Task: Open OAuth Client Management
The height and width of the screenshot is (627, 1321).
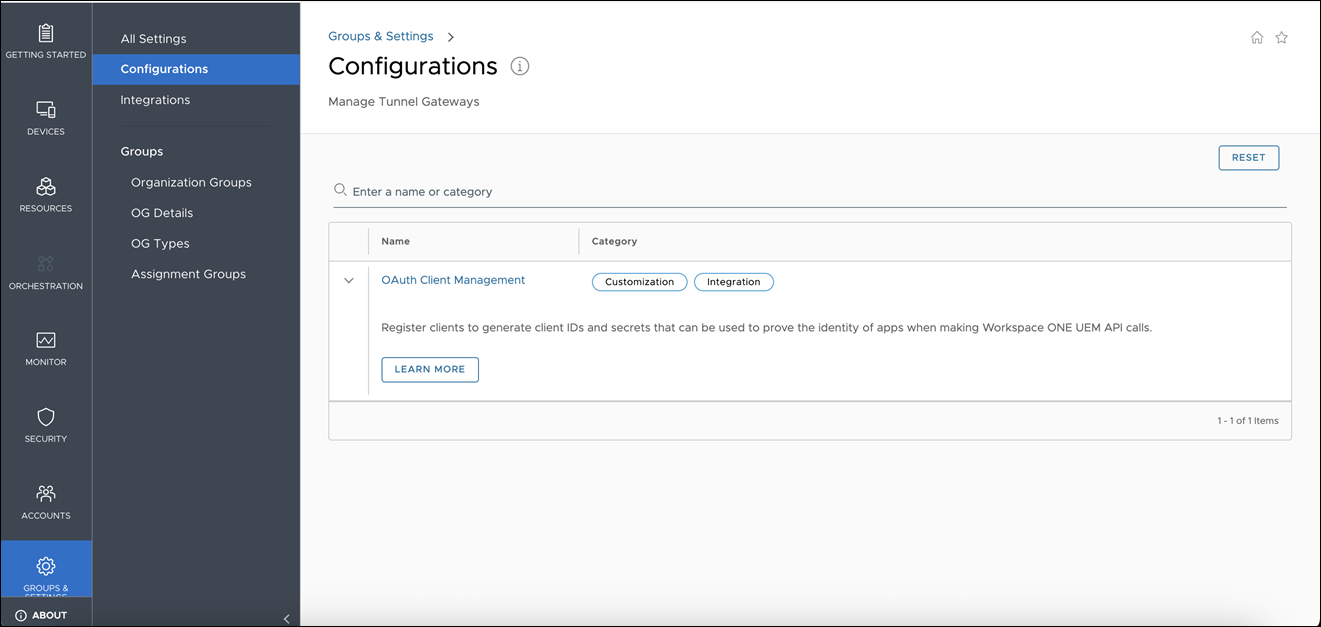Action: (452, 280)
